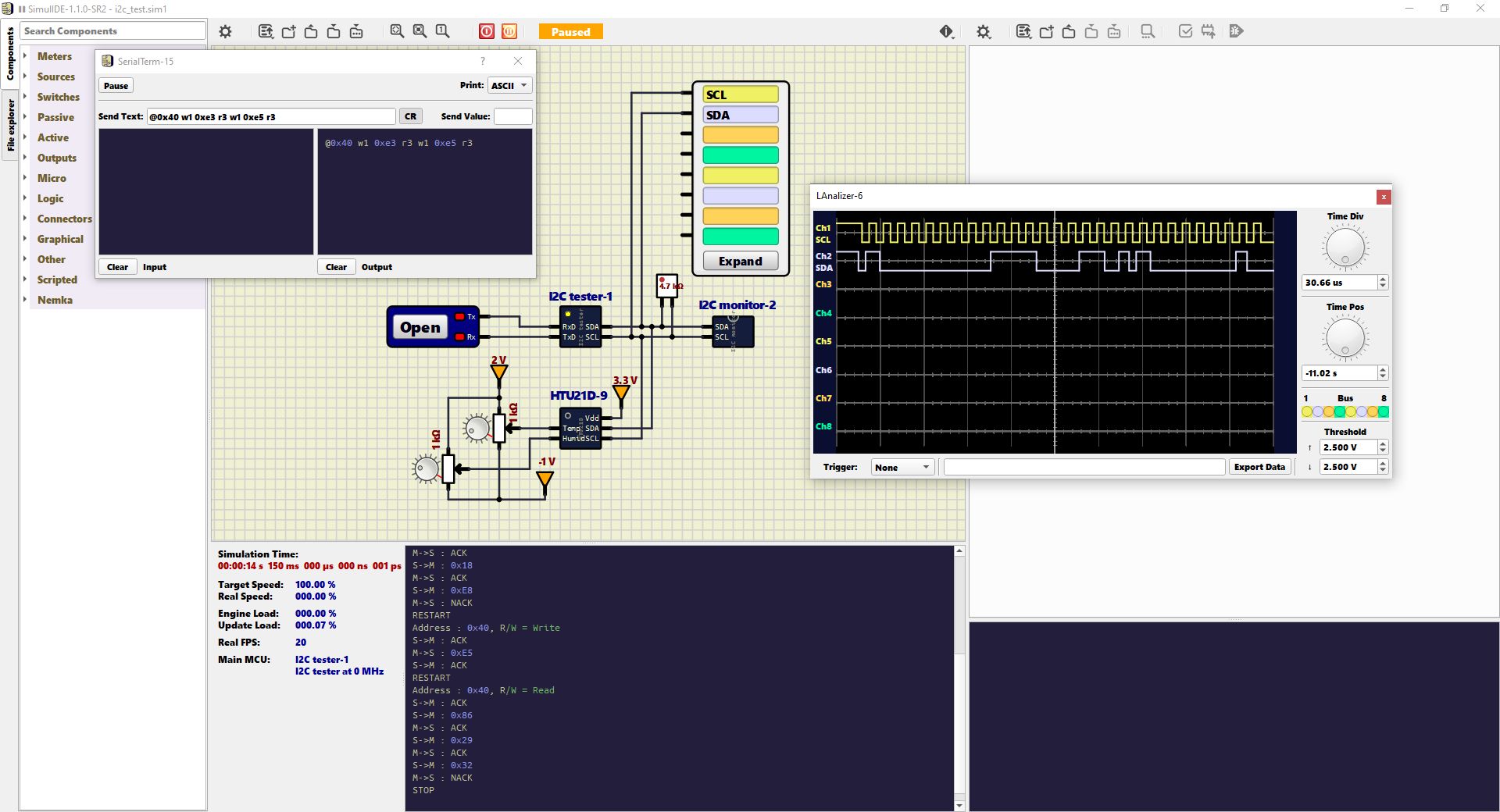Select SCL channel on logic analyzer component
The image size is (1500, 812).
click(740, 94)
